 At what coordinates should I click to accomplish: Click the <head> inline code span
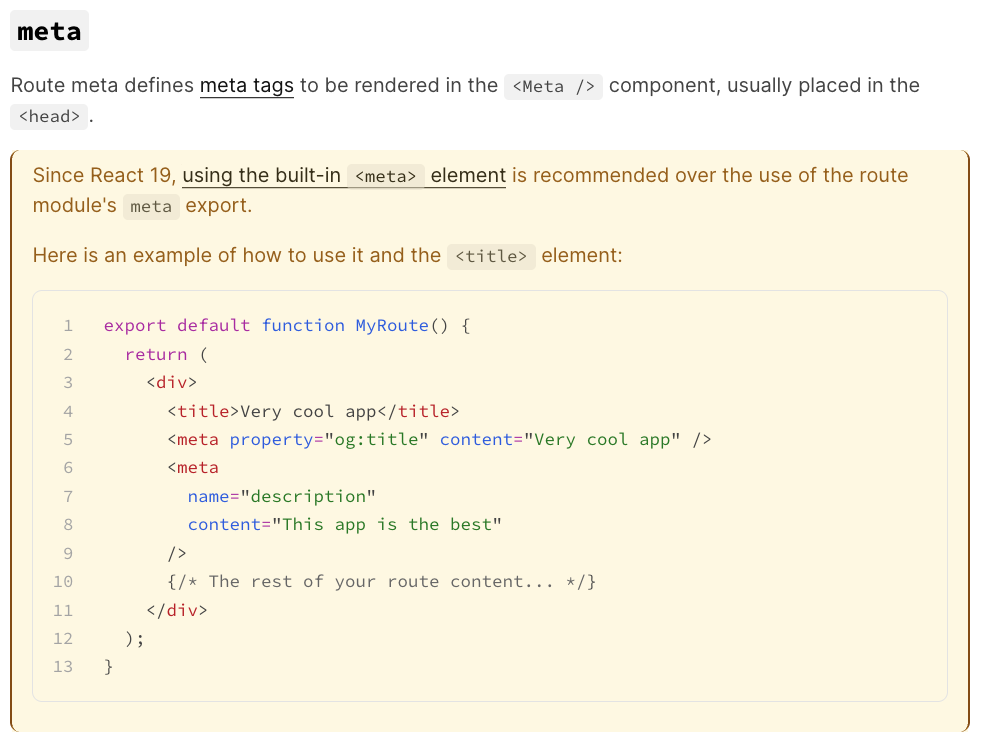tap(48, 116)
